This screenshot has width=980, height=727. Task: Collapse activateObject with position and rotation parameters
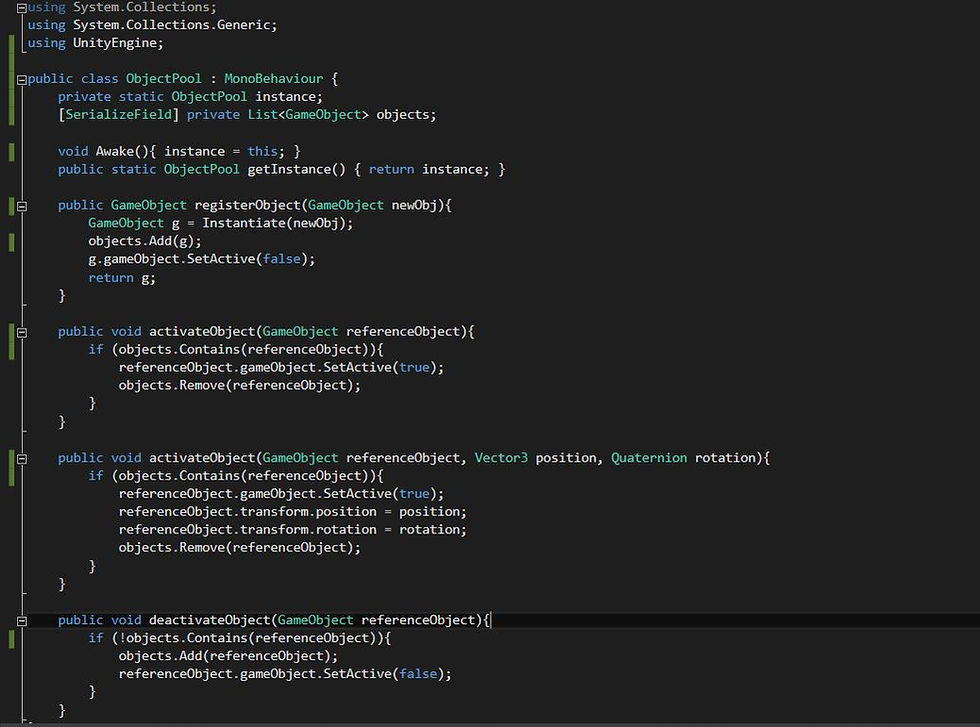click(x=22, y=459)
